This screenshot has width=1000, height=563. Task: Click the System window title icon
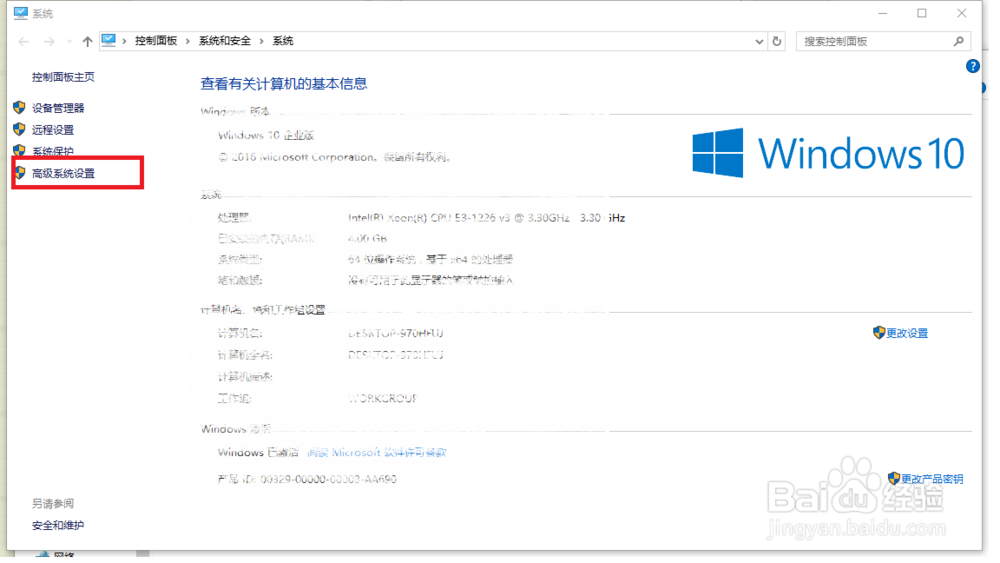point(21,13)
